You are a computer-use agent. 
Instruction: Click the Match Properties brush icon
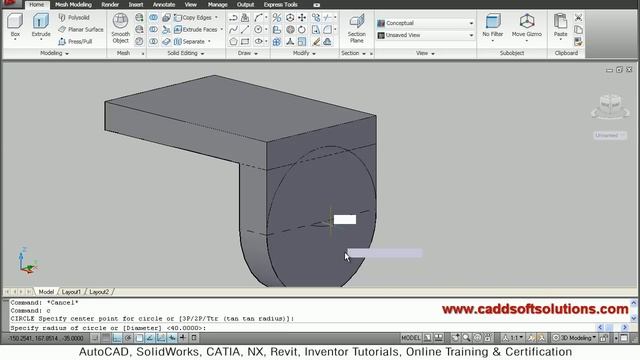point(578,41)
